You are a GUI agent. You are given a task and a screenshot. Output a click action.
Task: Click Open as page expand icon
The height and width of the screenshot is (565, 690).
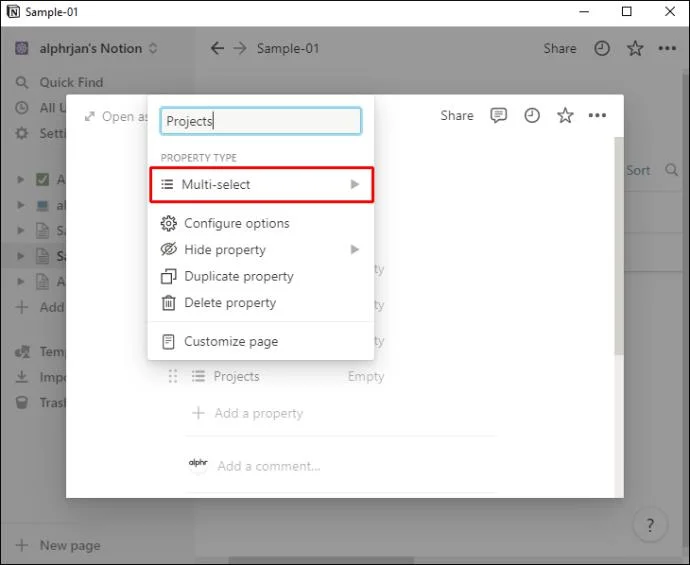point(90,117)
